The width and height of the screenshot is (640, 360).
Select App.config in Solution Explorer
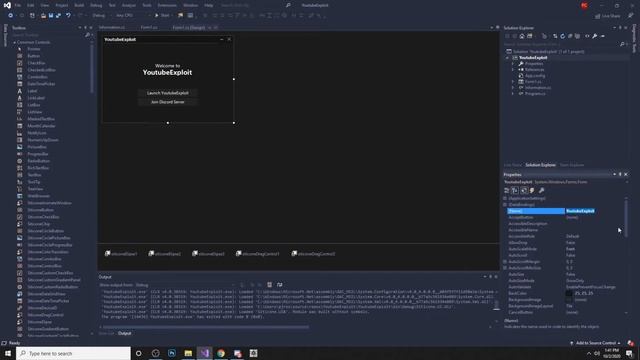535,76
